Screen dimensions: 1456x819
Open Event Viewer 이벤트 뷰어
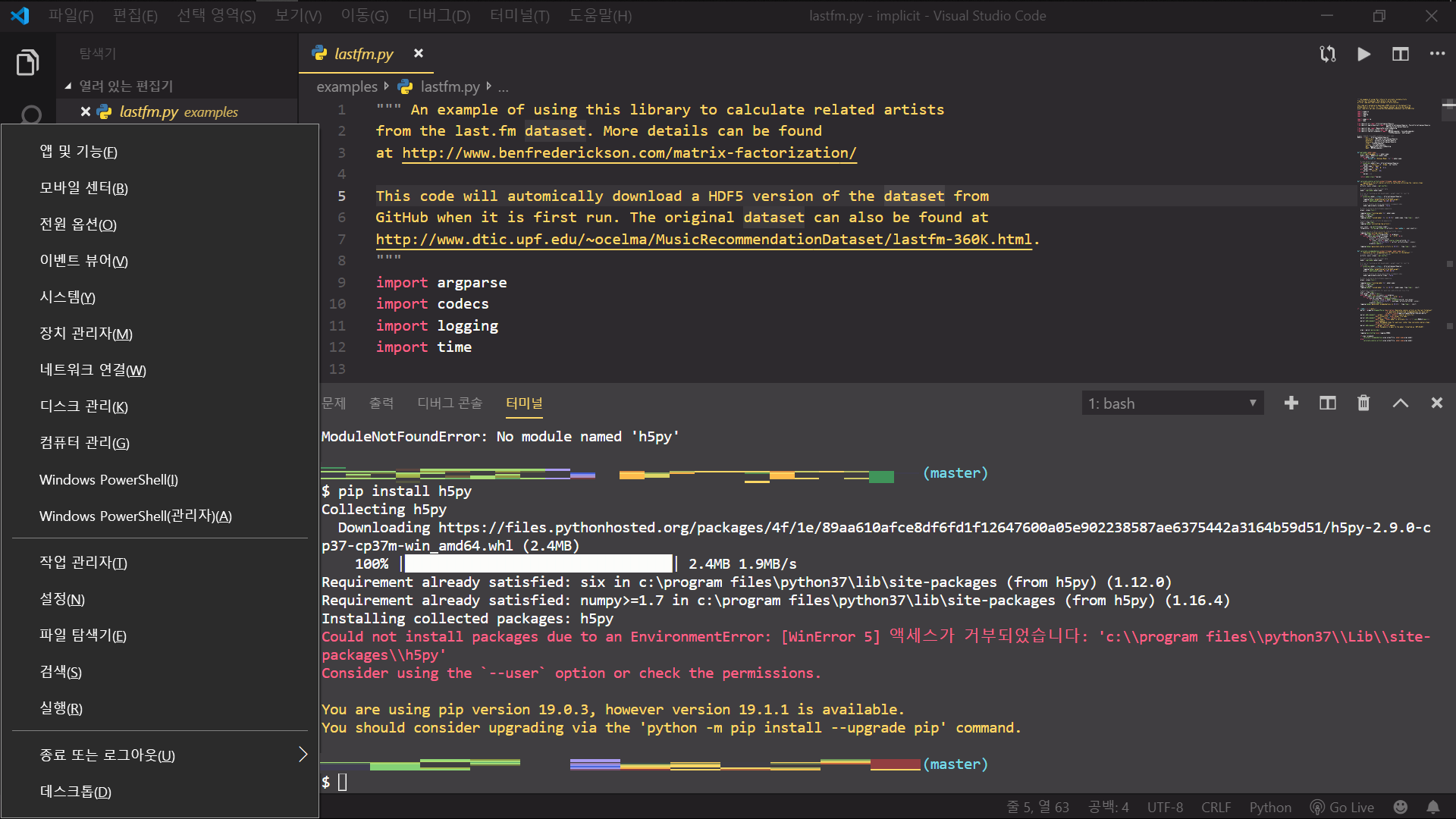click(x=160, y=261)
